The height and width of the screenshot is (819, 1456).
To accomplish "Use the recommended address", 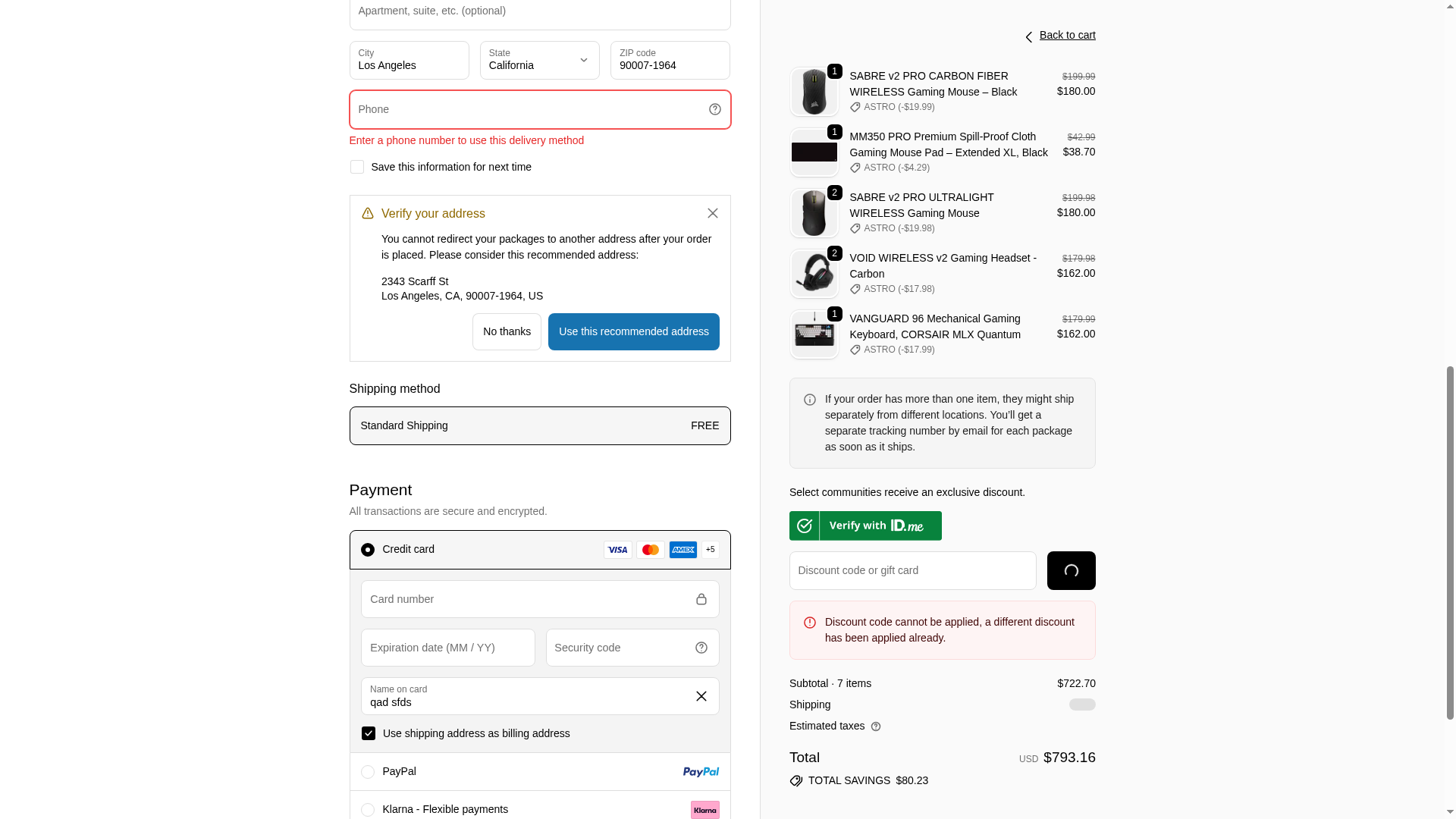I will 633,332.
